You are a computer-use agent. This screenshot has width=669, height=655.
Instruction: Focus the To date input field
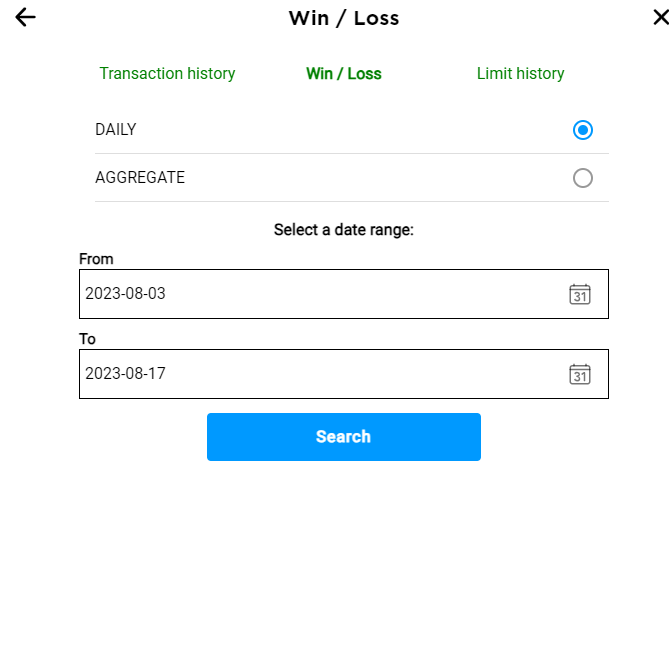pyautogui.click(x=344, y=374)
